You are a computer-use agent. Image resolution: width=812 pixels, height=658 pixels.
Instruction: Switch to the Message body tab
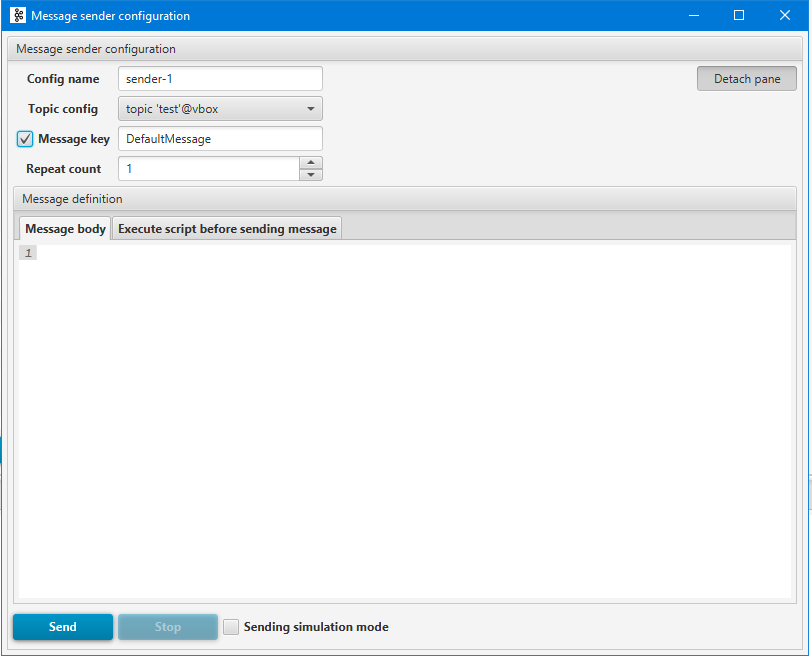pos(65,229)
